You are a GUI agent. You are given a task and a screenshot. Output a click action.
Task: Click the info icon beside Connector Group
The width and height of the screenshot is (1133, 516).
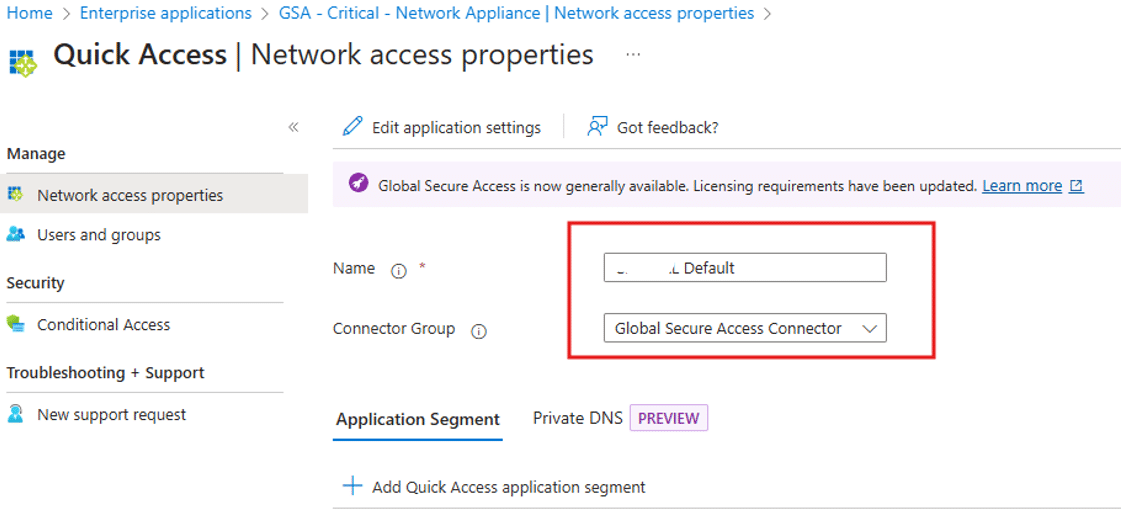click(478, 332)
